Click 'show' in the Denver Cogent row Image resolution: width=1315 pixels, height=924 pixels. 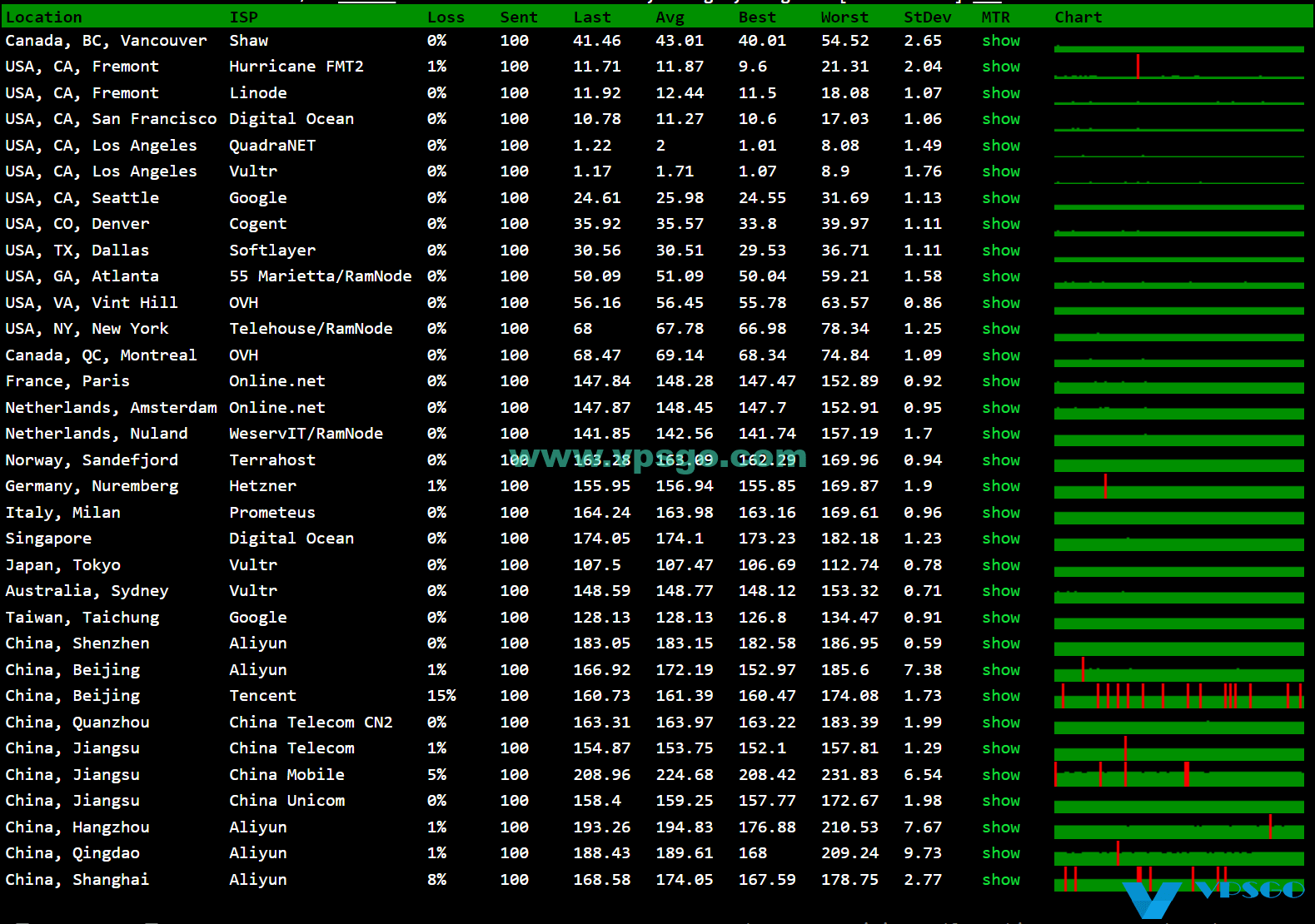(x=1000, y=224)
